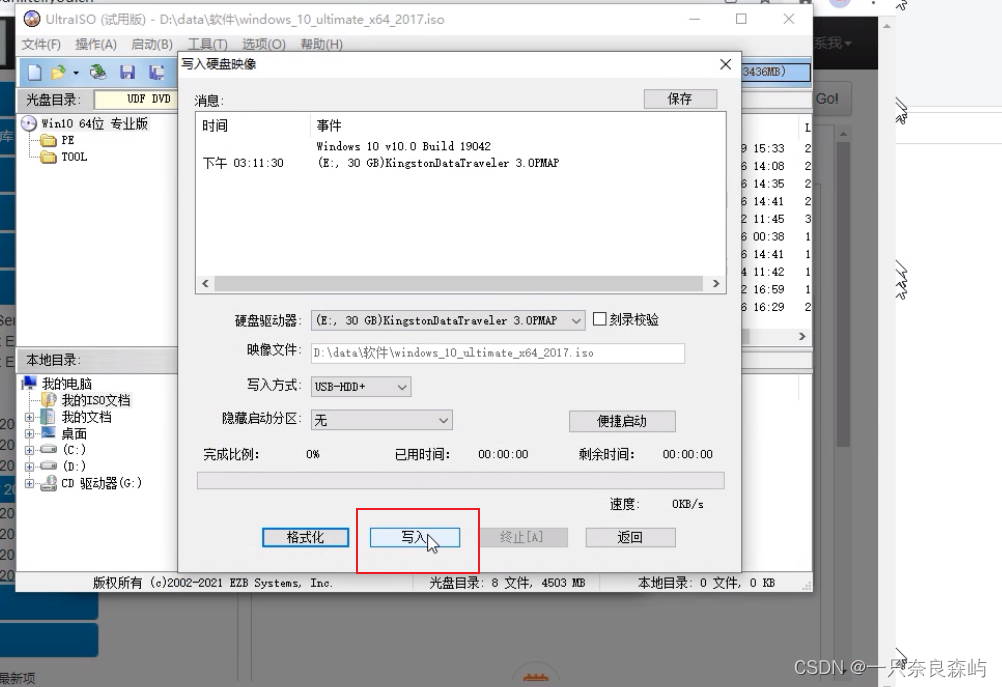This screenshot has width=1002, height=687.
Task: Click the Open file folder toolbar icon
Action: [58, 72]
